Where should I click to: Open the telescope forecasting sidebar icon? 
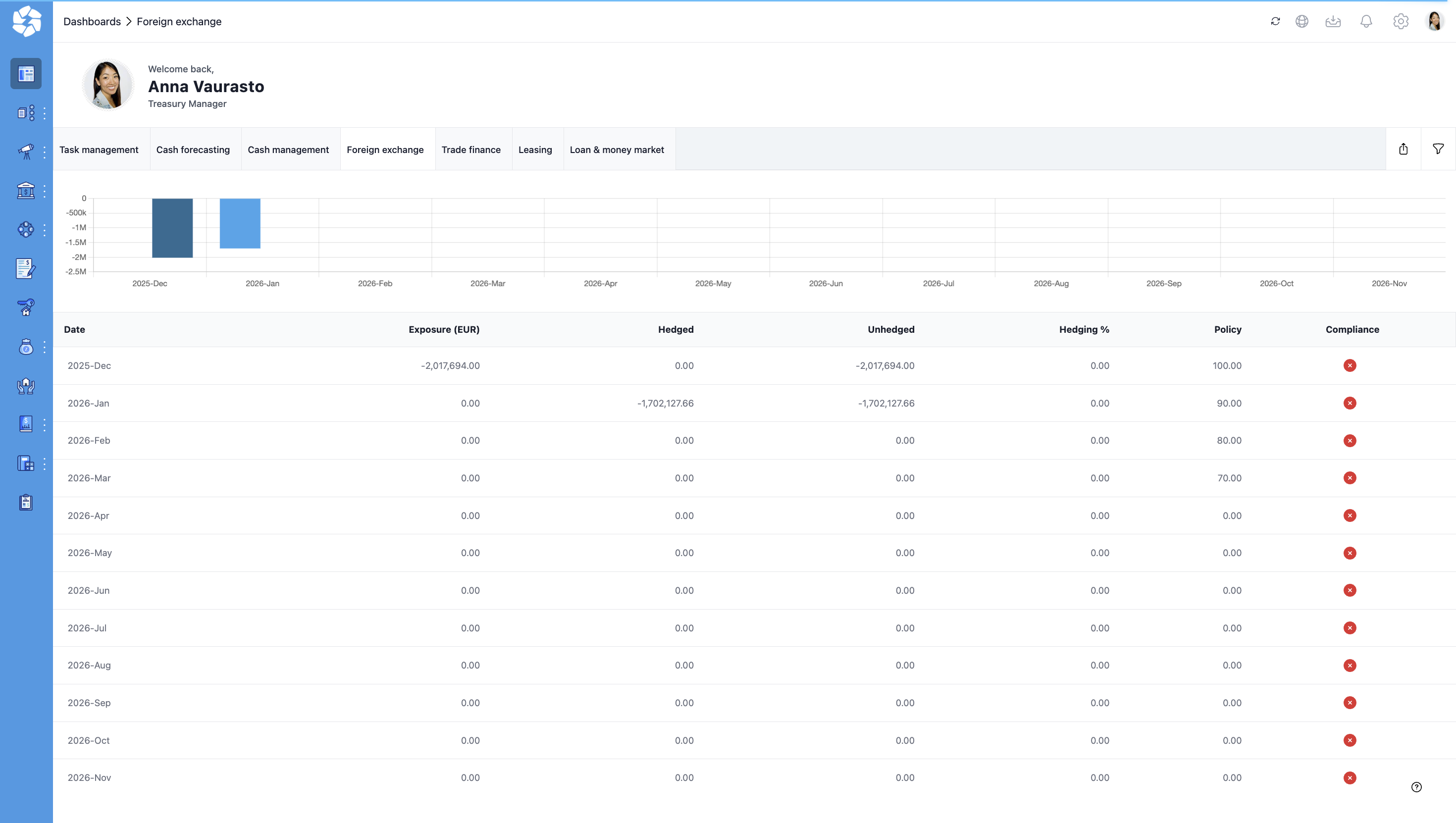point(25,152)
